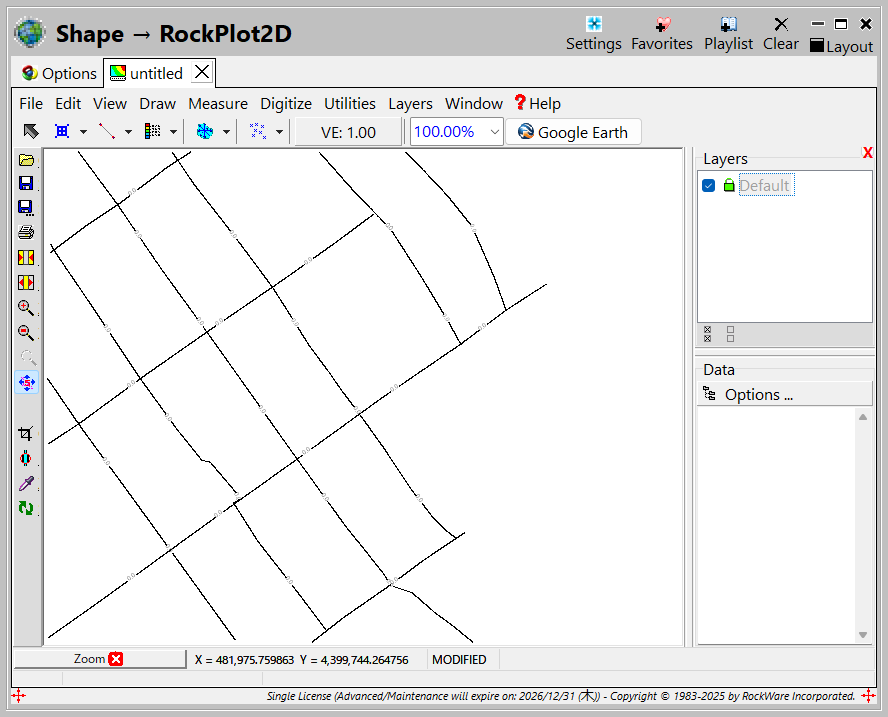Image resolution: width=888 pixels, height=717 pixels.
Task: Select the zoom out magnifier tool
Action: (26, 333)
